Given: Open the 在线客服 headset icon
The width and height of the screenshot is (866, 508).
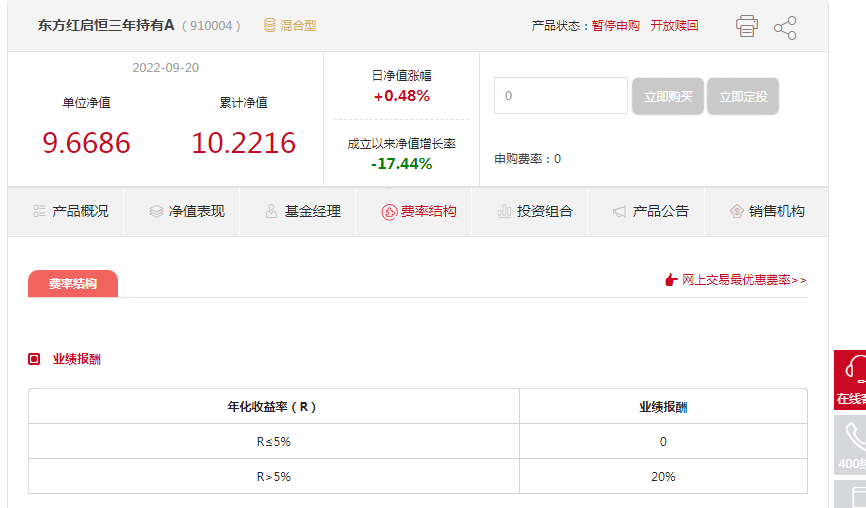Looking at the screenshot, I should (x=852, y=370).
